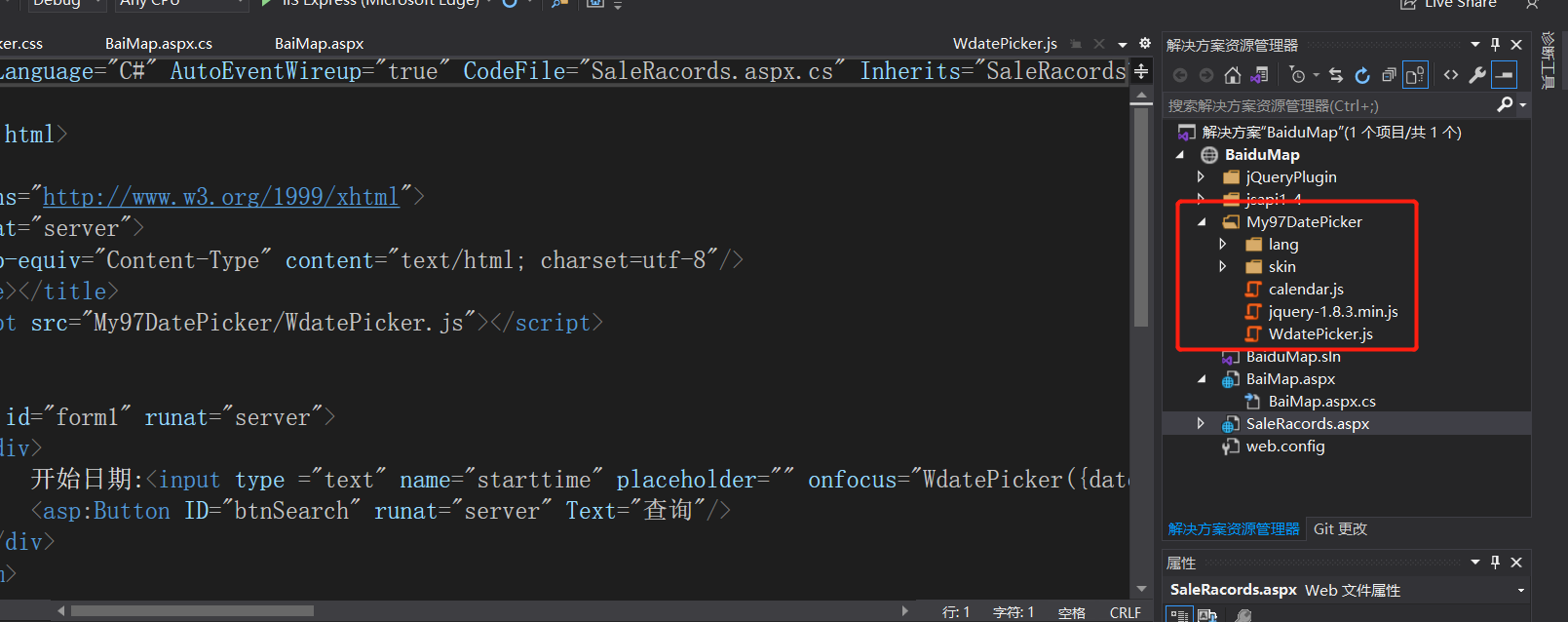The height and width of the screenshot is (622, 1568).
Task: Click the Solution Explorer search box
Action: click(1329, 105)
